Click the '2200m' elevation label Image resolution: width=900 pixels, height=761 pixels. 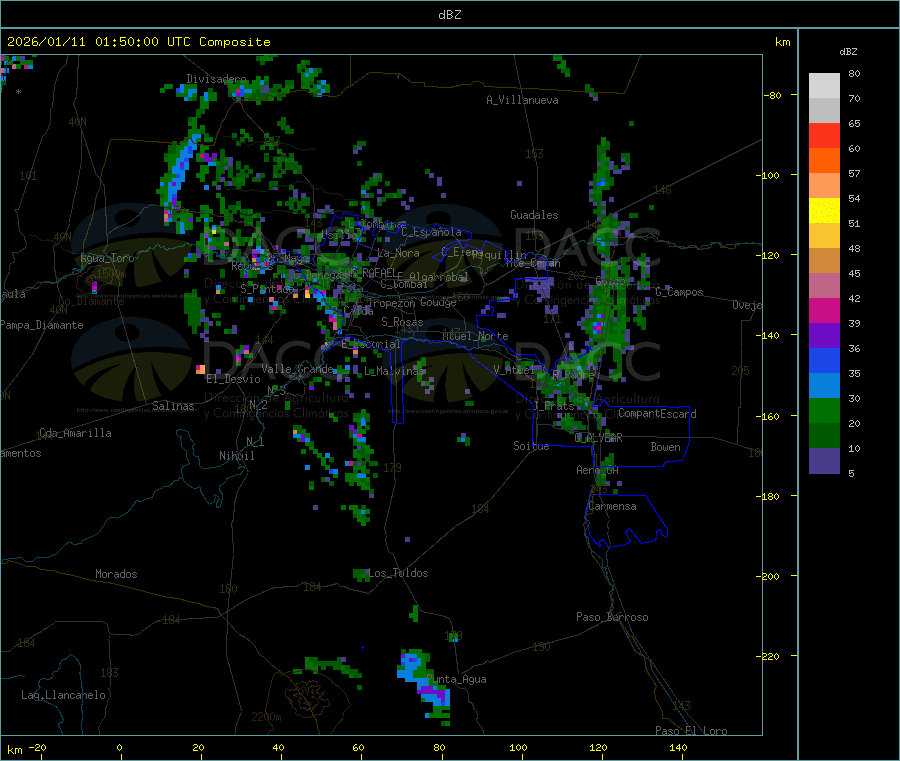click(x=266, y=717)
